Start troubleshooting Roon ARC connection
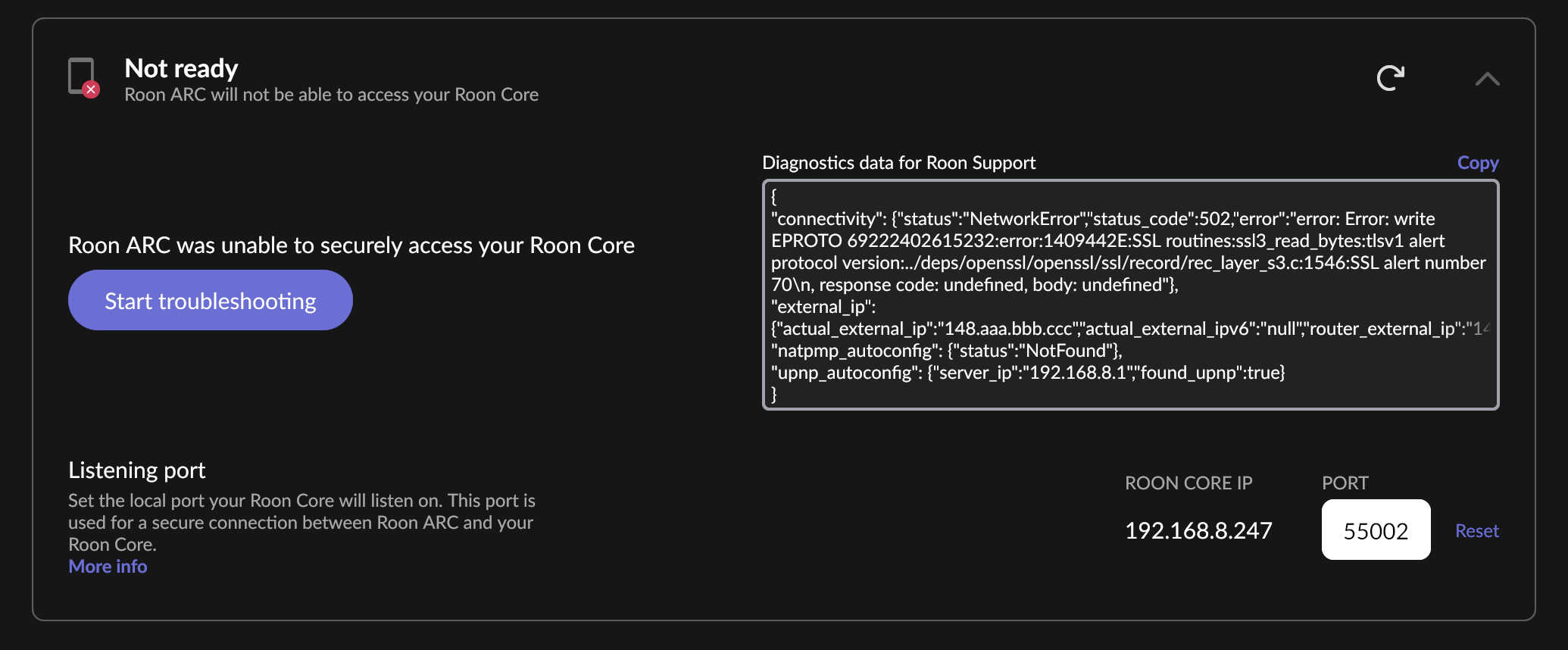 click(211, 300)
